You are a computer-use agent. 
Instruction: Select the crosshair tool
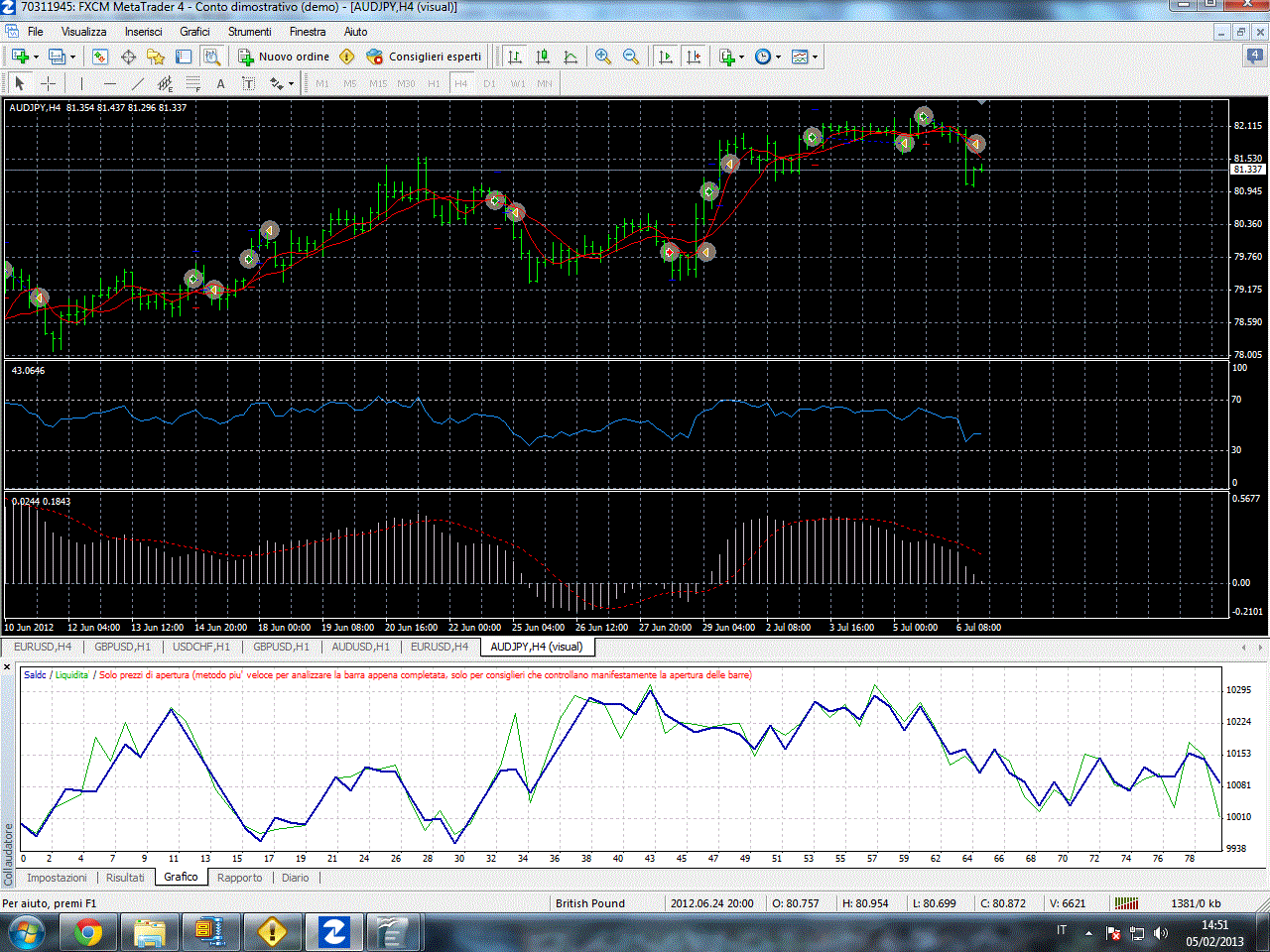tap(48, 83)
